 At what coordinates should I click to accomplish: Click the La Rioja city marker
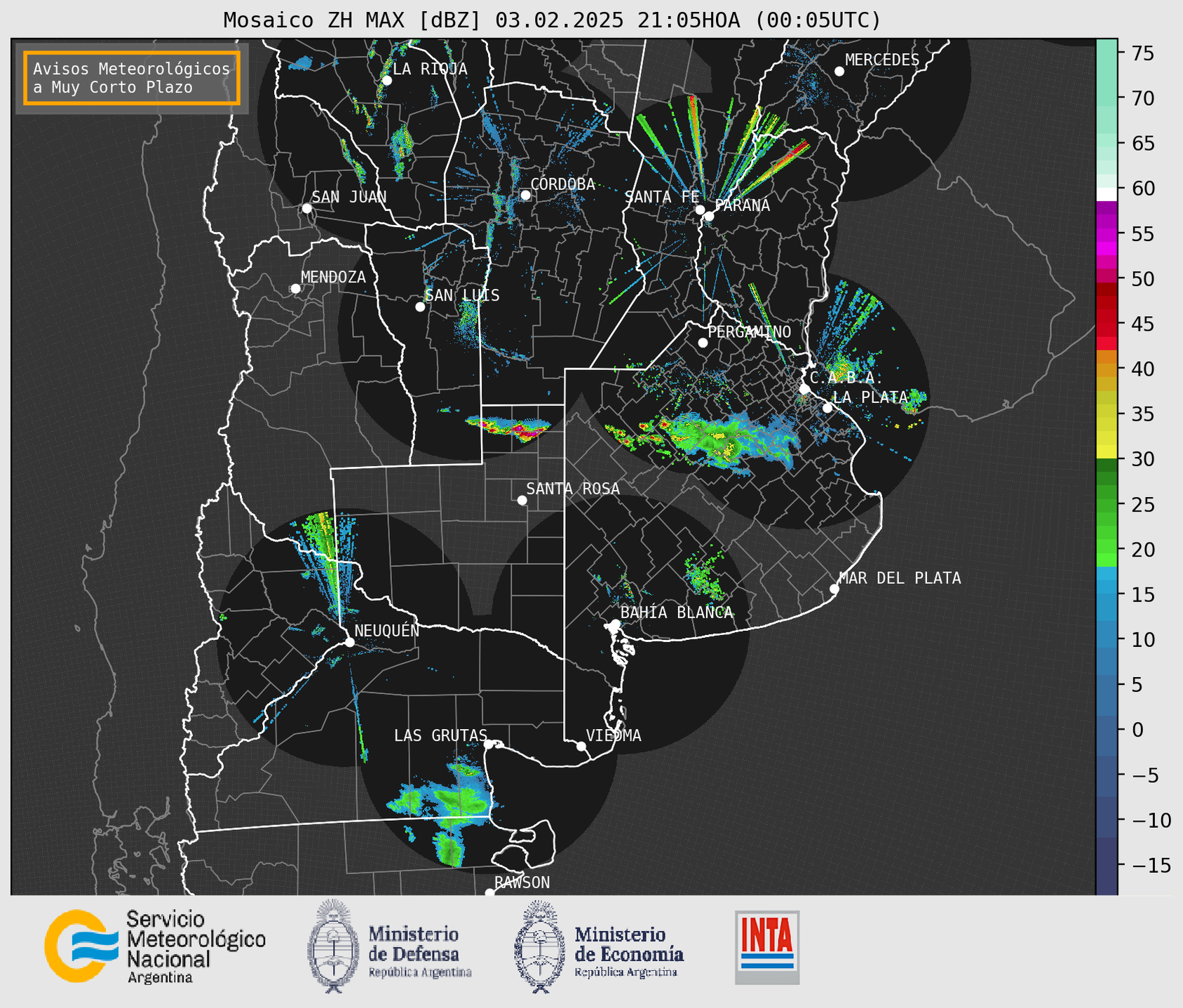[x=387, y=81]
